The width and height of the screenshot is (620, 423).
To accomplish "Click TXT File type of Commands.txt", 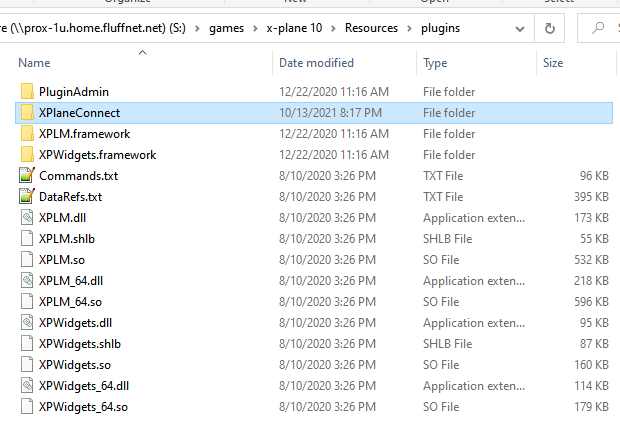I will coord(443,176).
